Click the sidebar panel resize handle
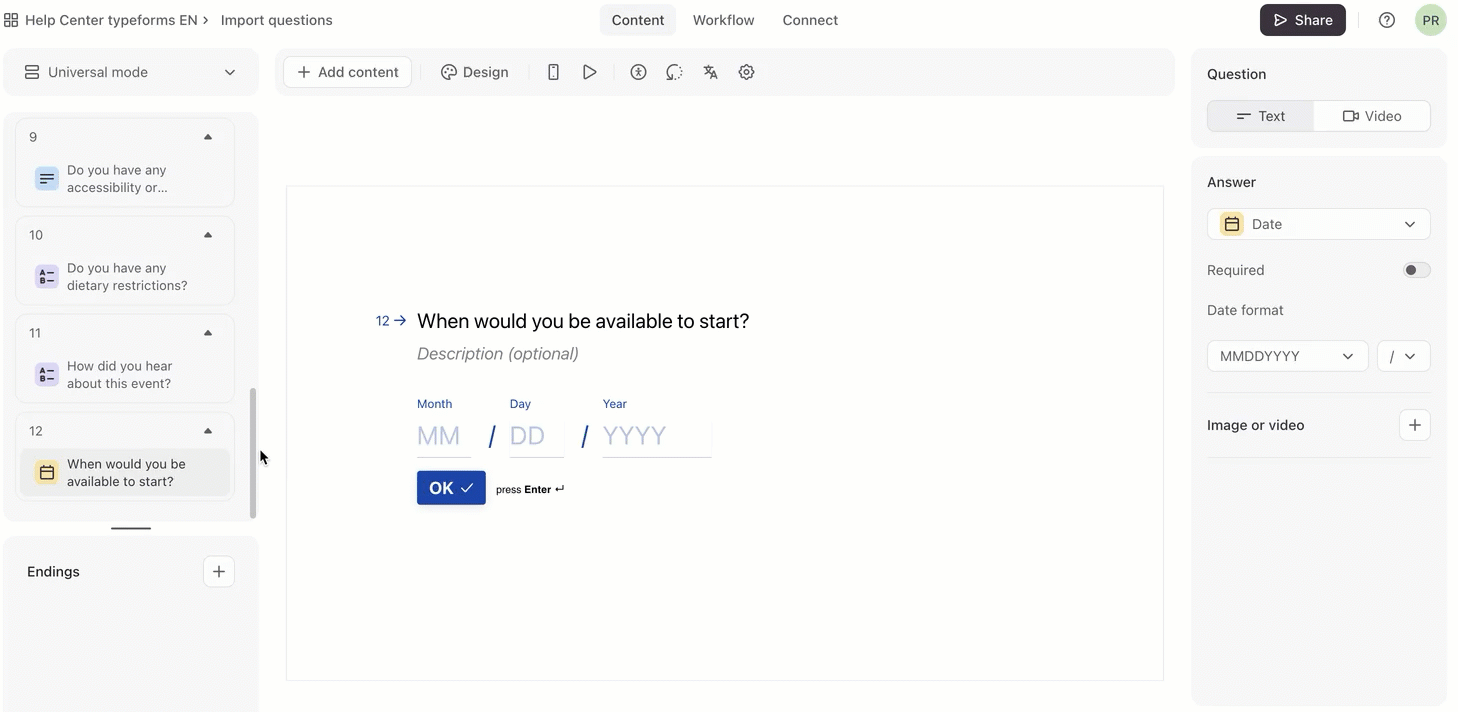Image resolution: width=1458 pixels, height=712 pixels. coord(131,528)
